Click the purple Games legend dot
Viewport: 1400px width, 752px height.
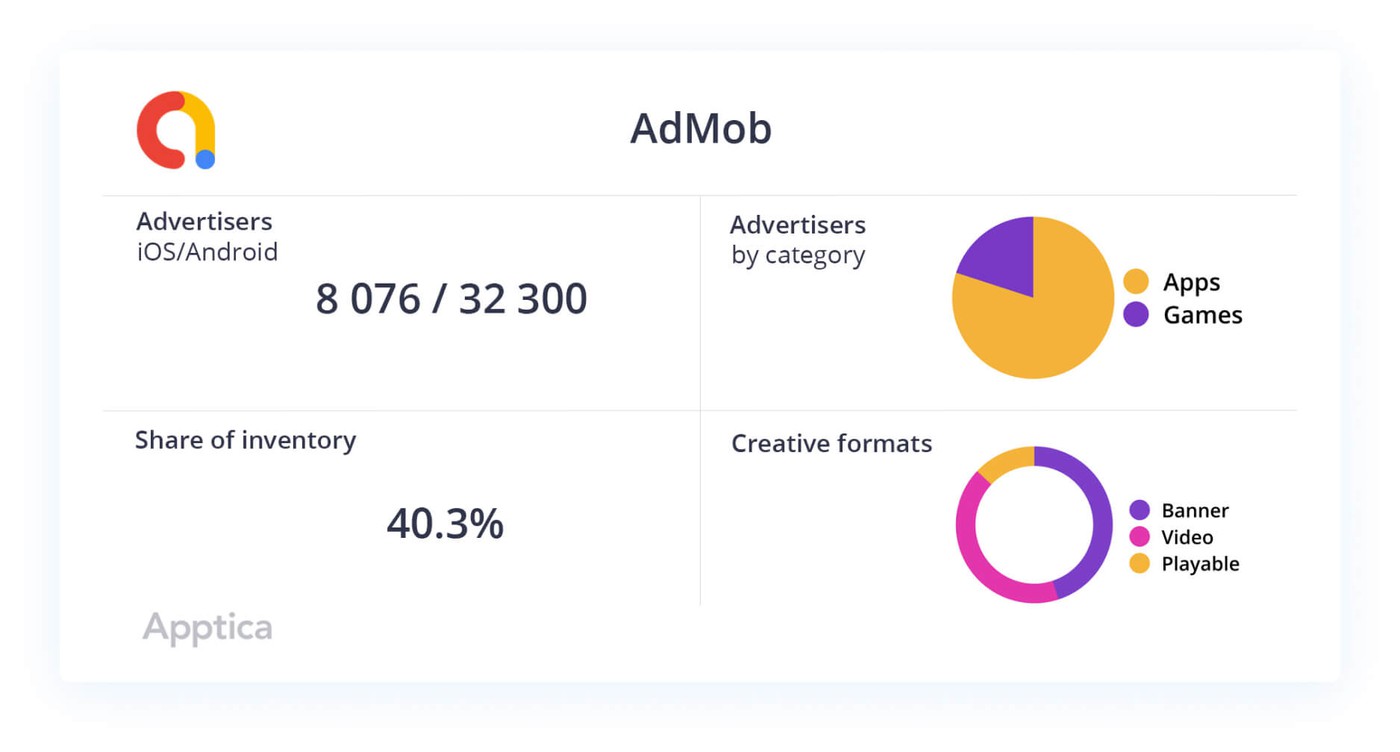(1136, 315)
